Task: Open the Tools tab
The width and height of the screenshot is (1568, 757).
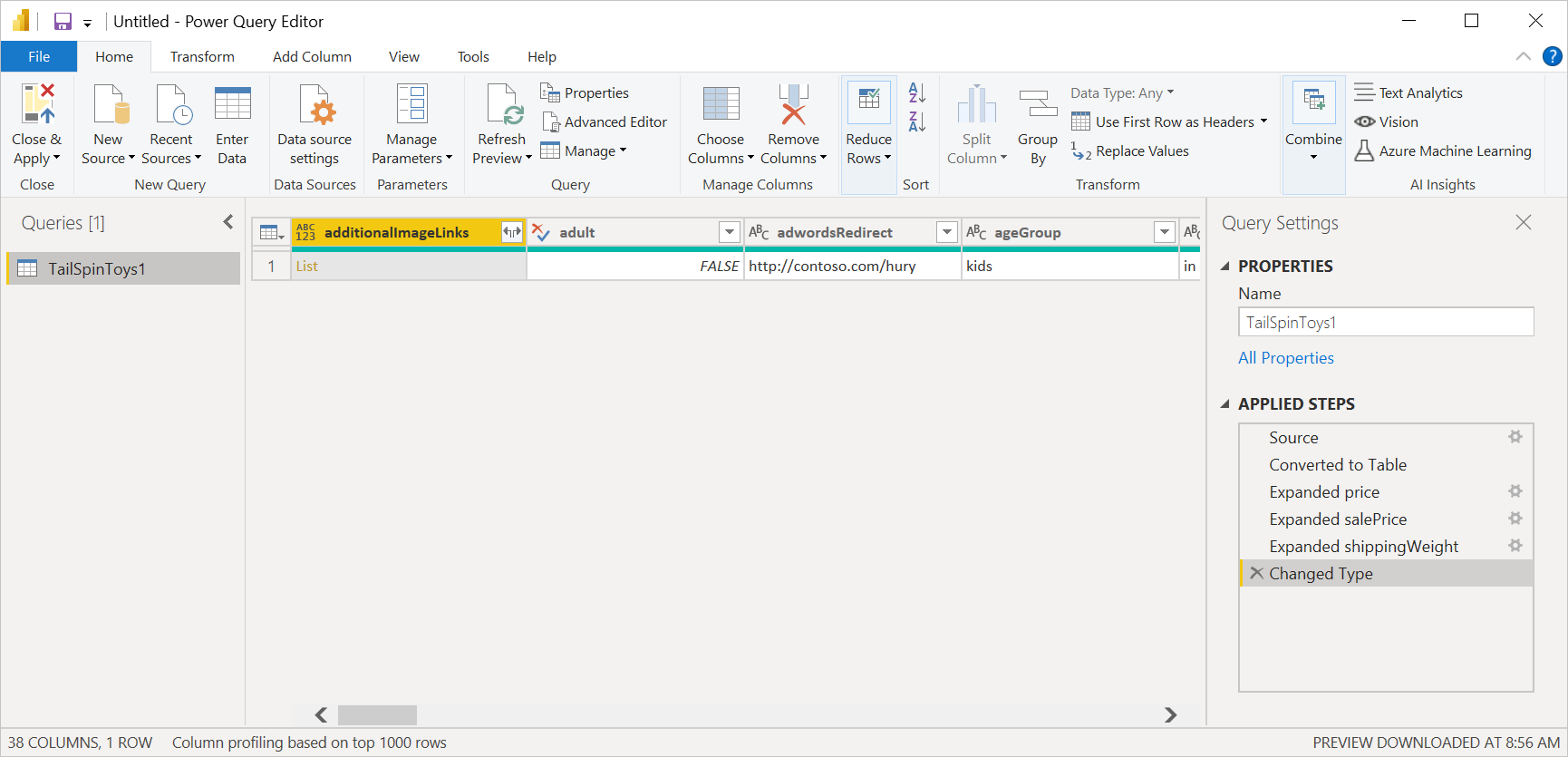Action: pos(473,56)
